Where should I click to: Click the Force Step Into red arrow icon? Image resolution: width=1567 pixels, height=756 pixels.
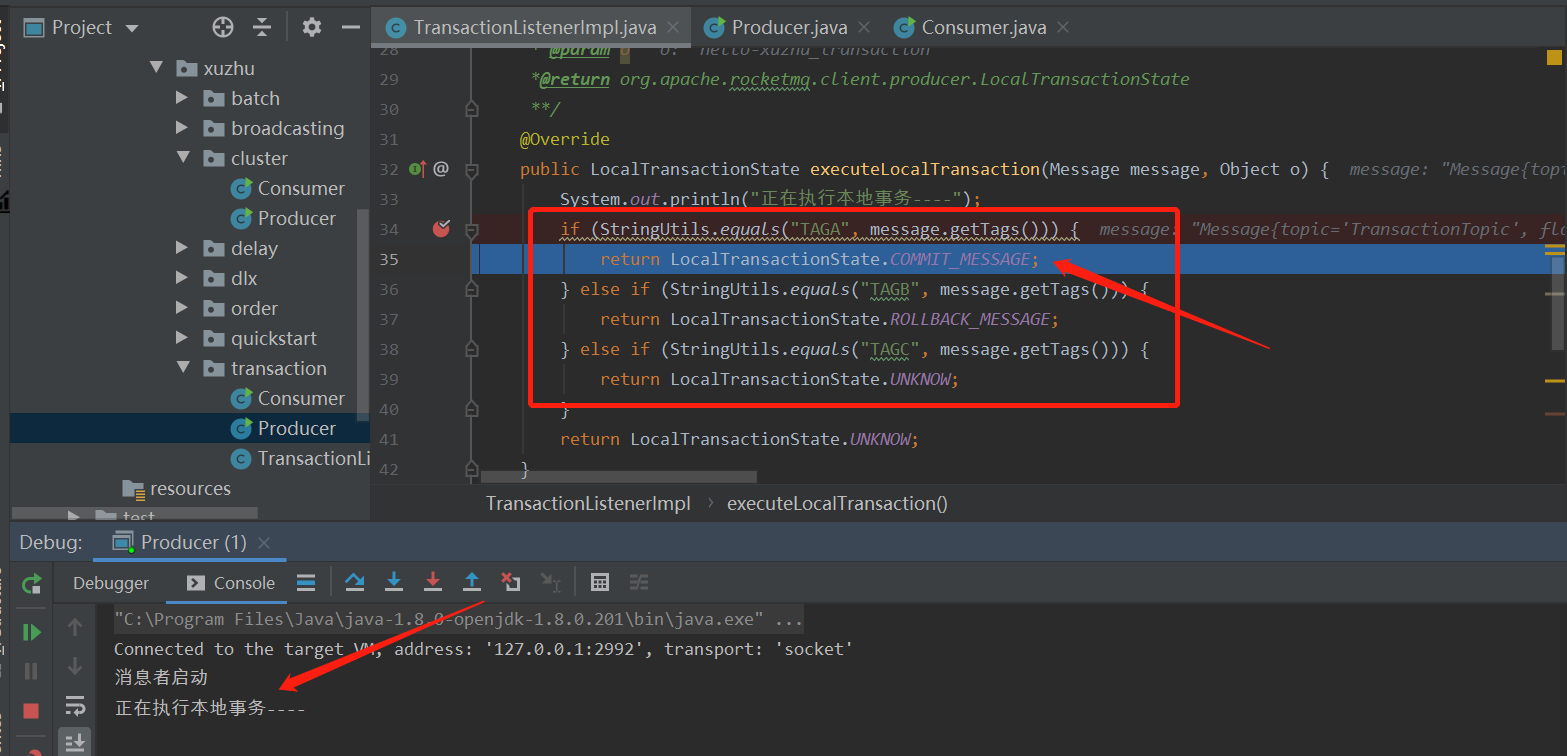tap(433, 582)
